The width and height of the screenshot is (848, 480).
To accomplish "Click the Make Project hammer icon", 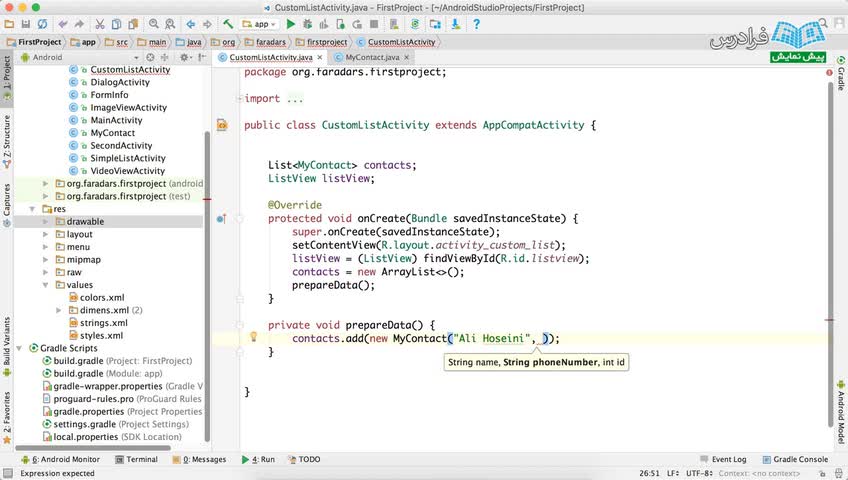I will coord(229,23).
